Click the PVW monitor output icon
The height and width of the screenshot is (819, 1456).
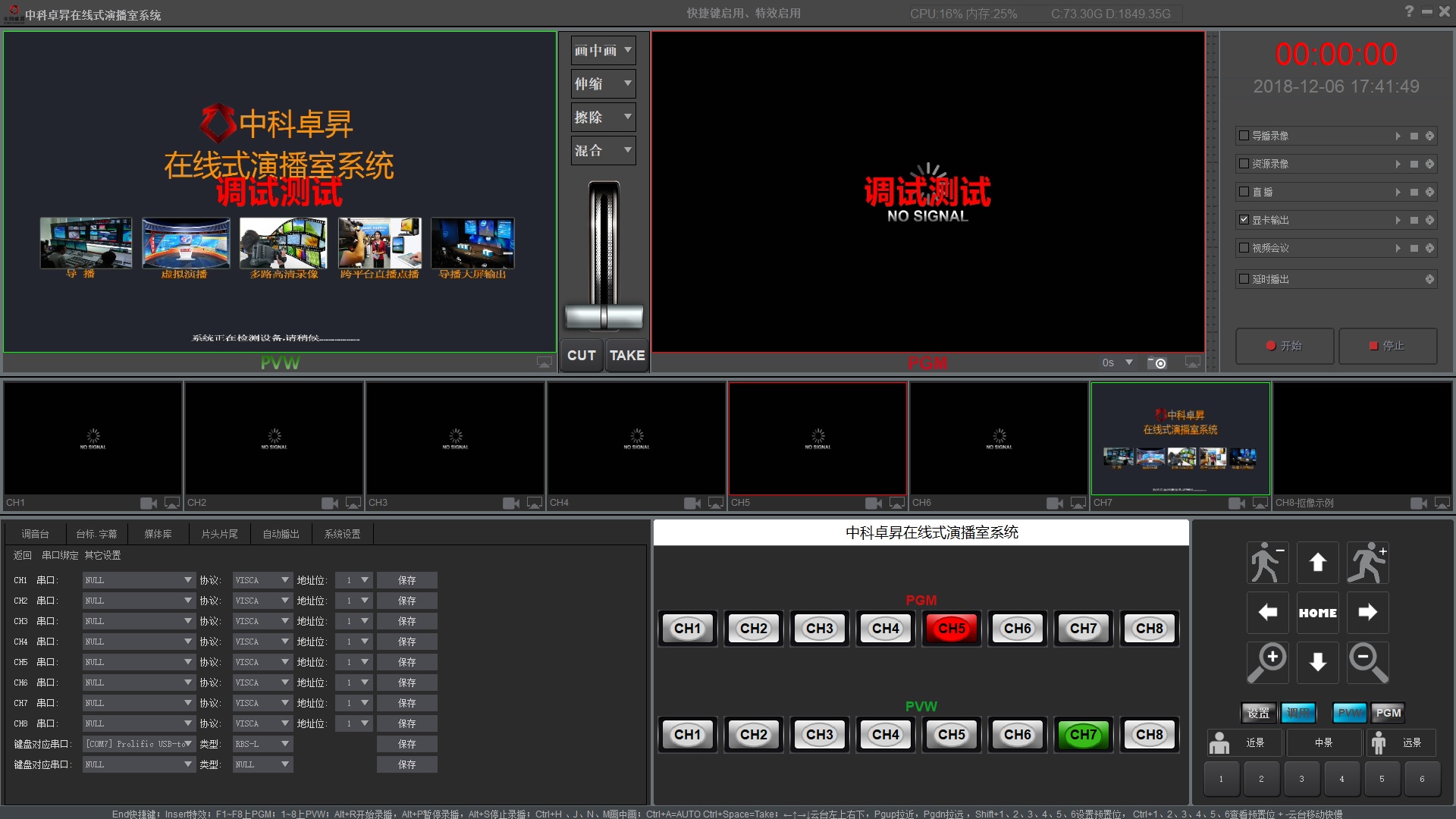[544, 362]
